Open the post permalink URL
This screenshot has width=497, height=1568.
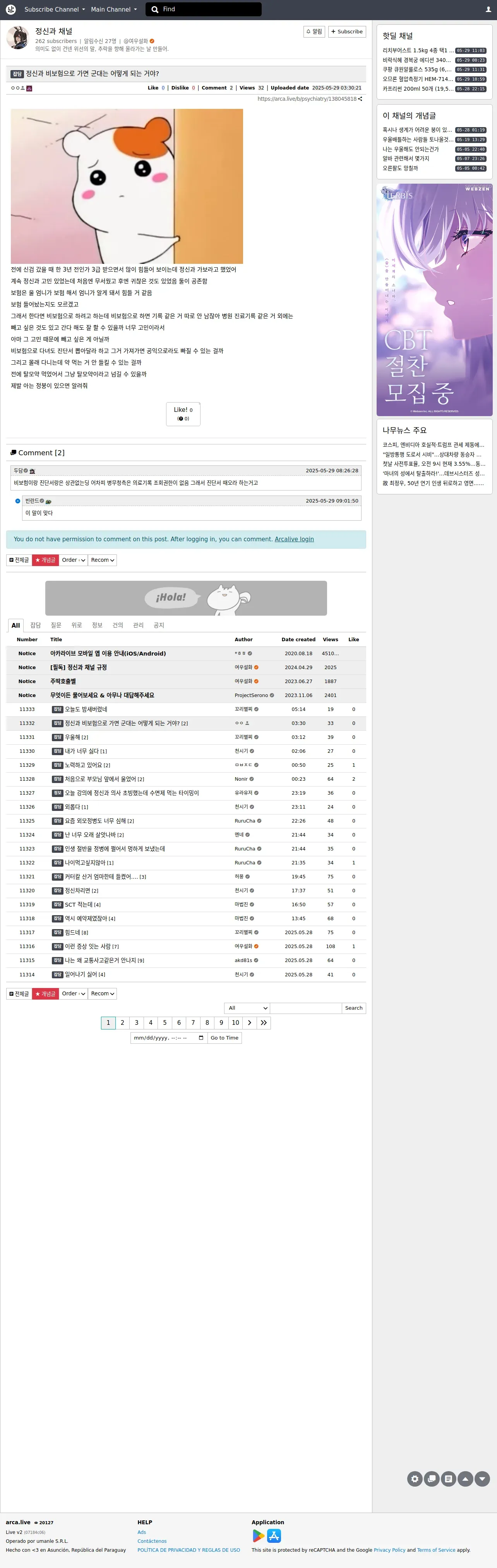[x=307, y=99]
